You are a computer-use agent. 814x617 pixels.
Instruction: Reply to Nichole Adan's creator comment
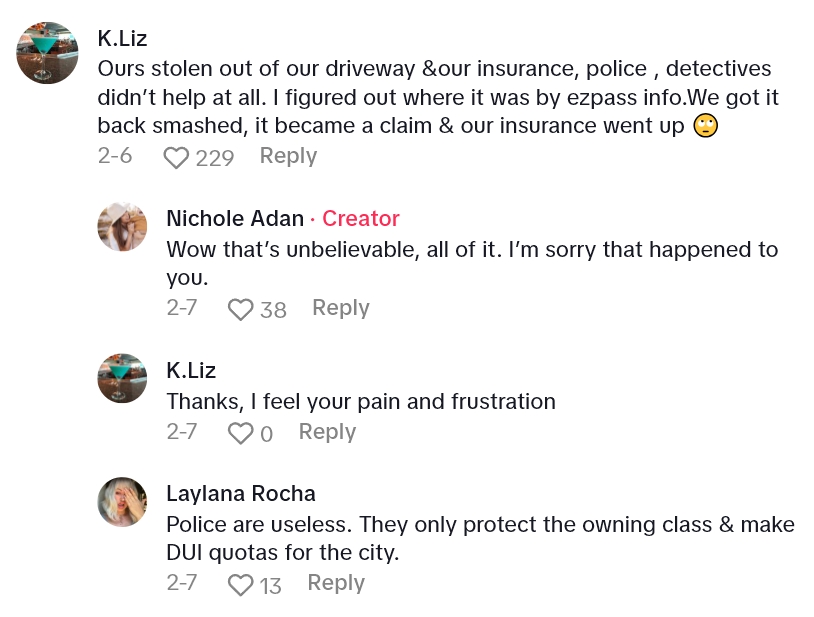click(340, 308)
